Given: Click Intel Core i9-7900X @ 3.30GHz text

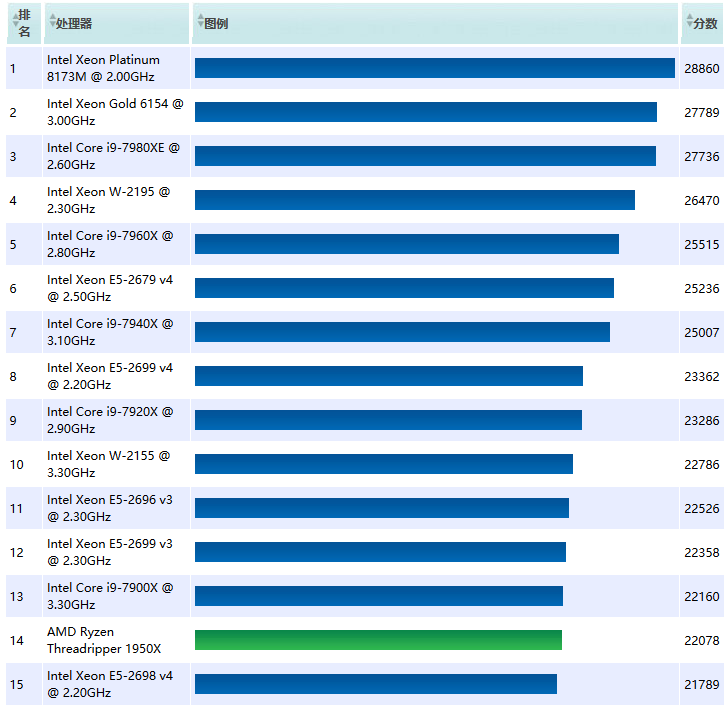Looking at the screenshot, I should (110, 596).
